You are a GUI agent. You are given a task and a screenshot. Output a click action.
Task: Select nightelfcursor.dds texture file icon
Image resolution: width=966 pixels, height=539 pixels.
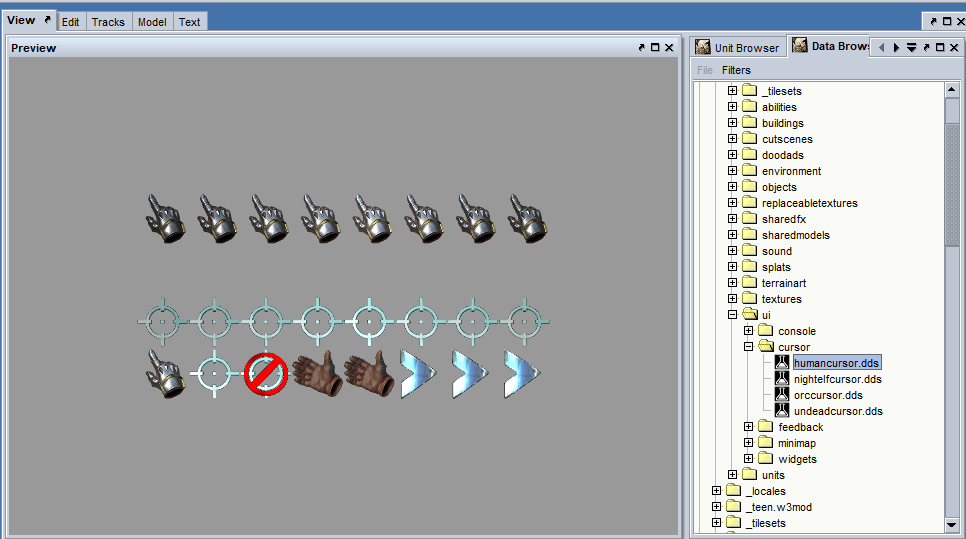point(782,379)
